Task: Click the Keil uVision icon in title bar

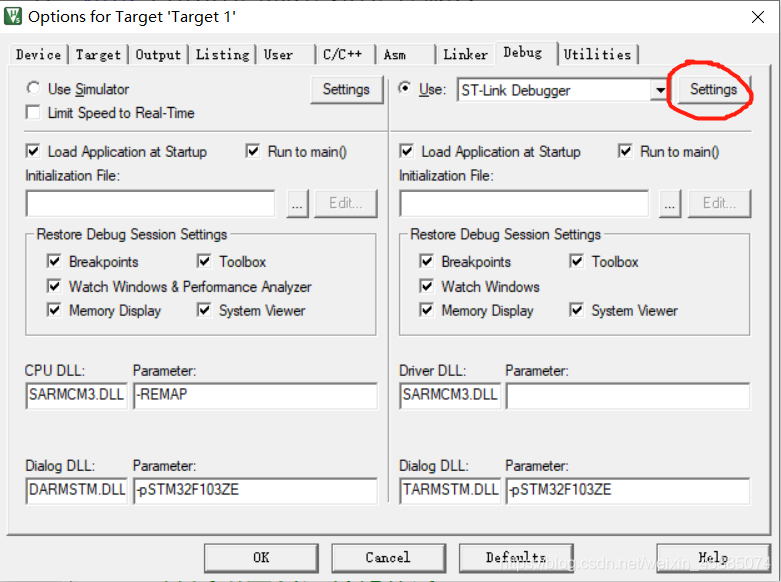Action: tap(12, 16)
